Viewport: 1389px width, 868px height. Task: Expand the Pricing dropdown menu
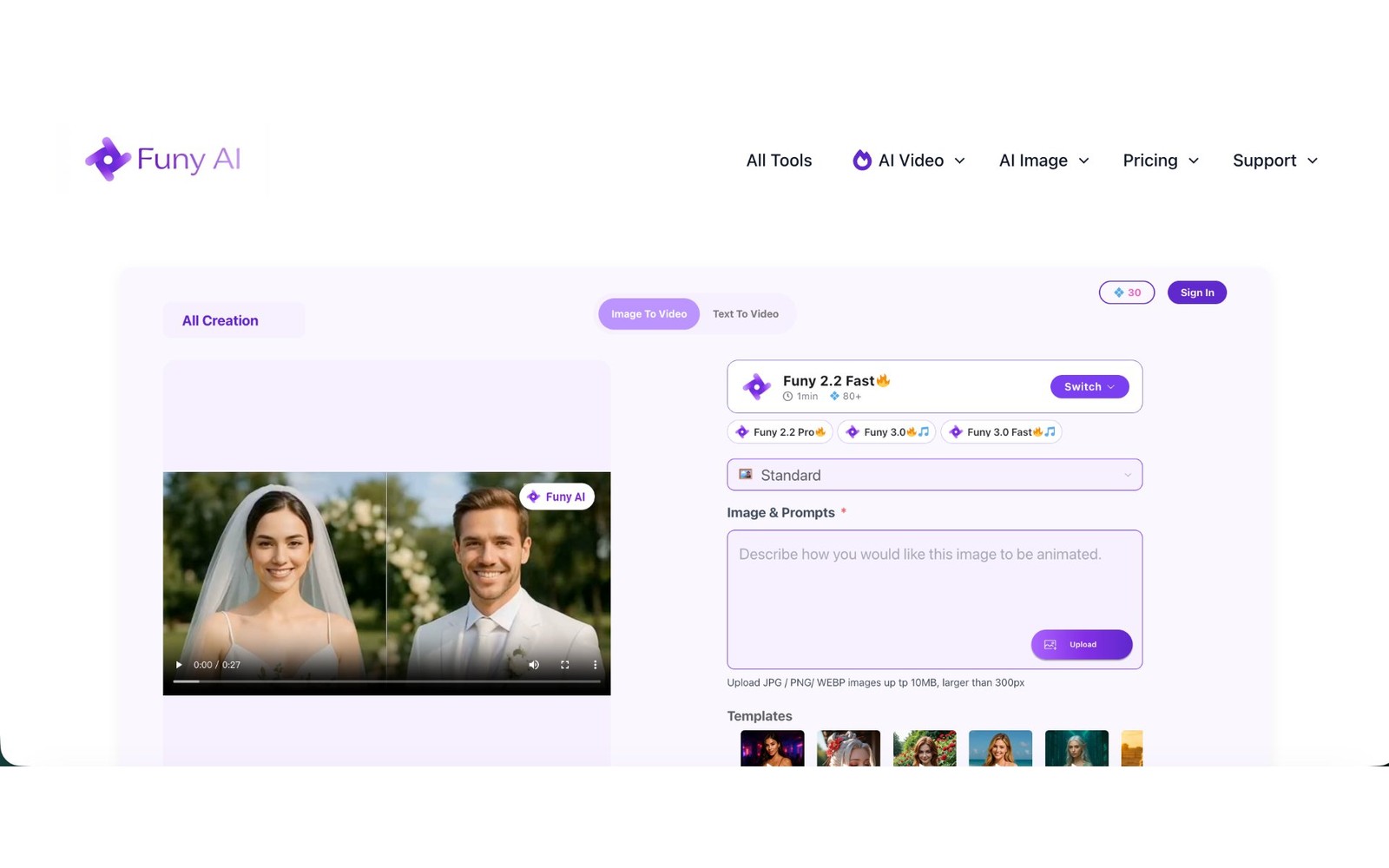pos(1161,161)
